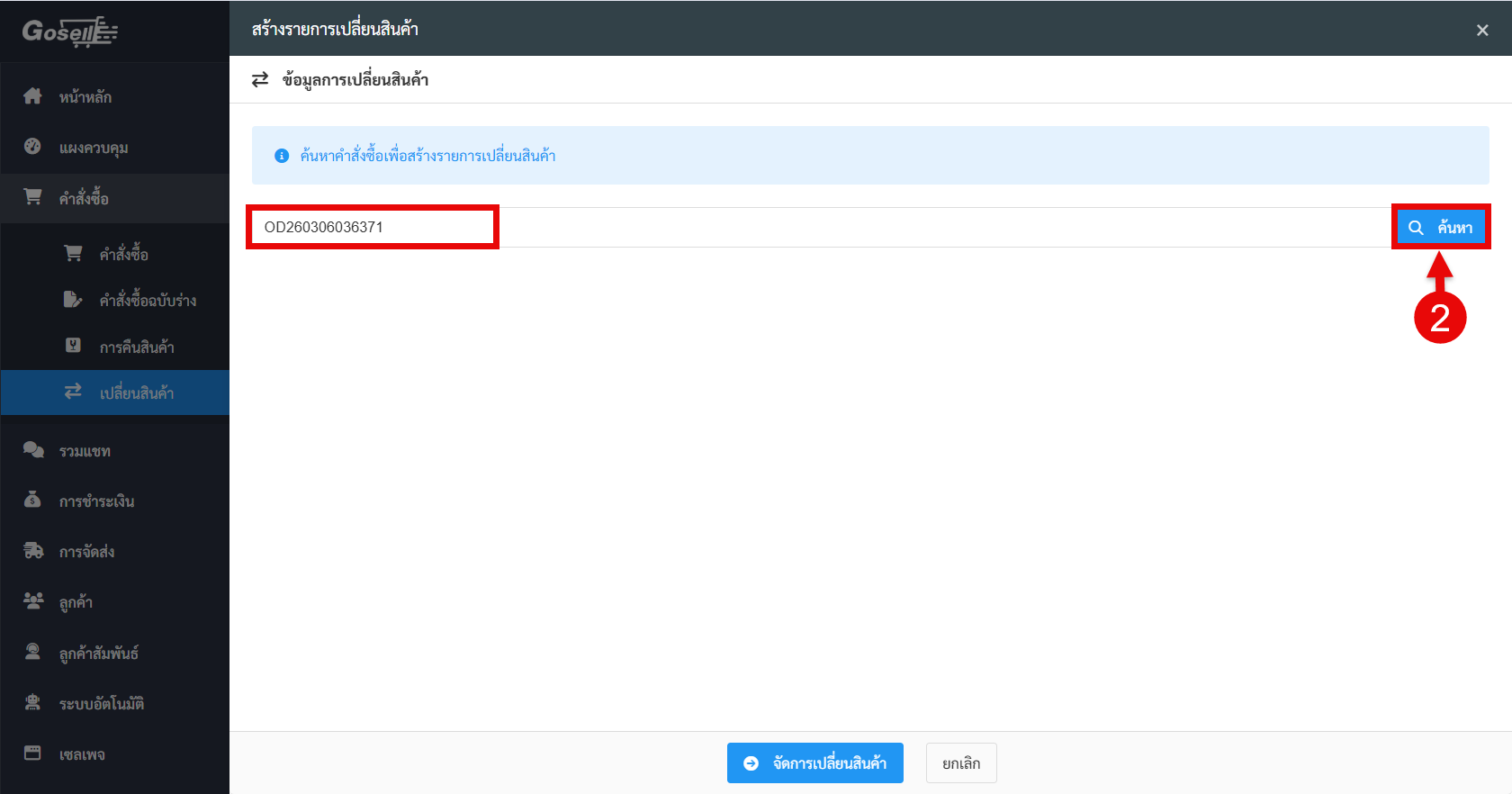The width and height of the screenshot is (1512, 794).
Task: Click the robot automation icon
Action: tap(32, 703)
